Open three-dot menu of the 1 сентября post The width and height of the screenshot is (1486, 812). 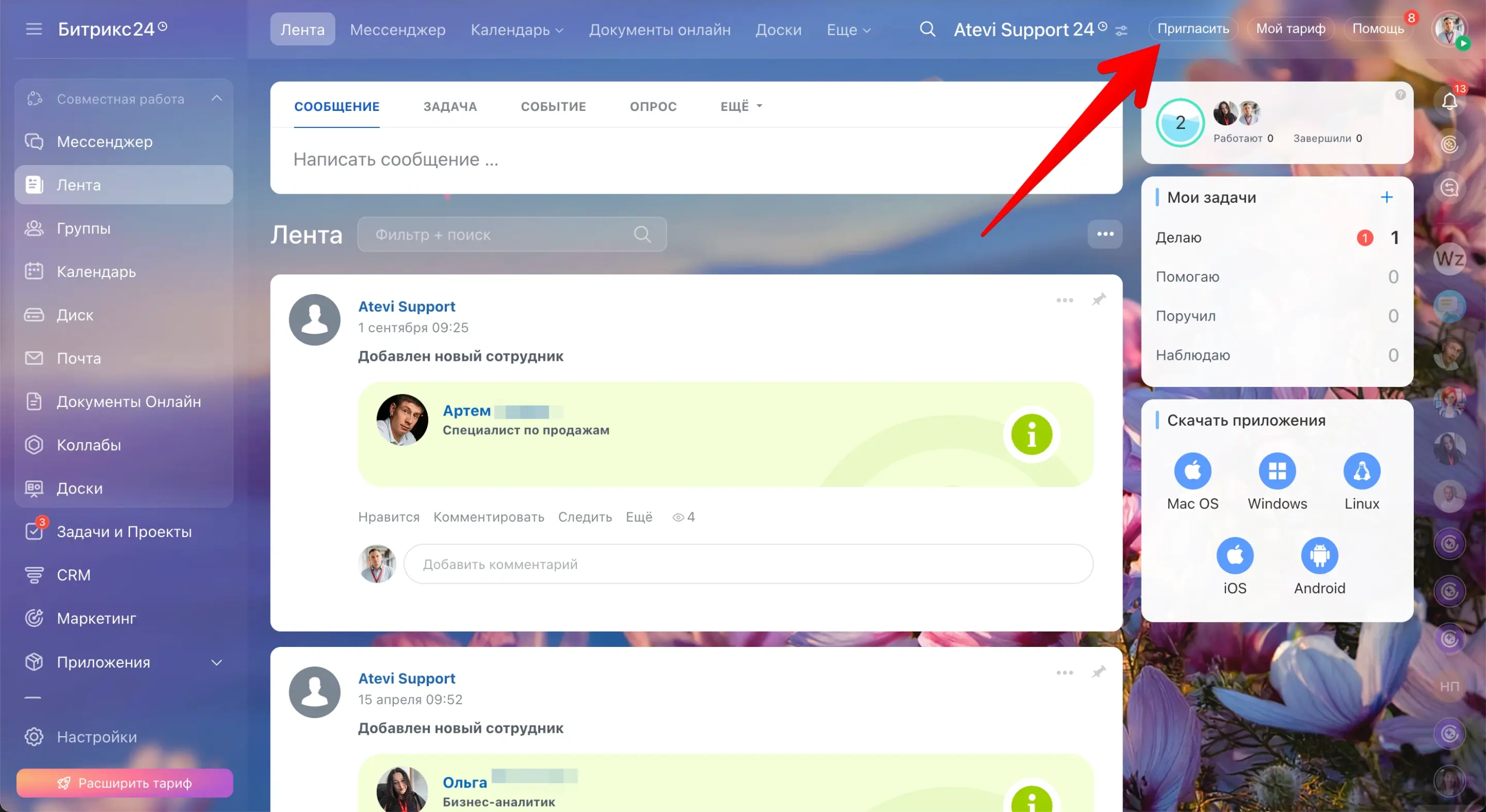(1064, 300)
